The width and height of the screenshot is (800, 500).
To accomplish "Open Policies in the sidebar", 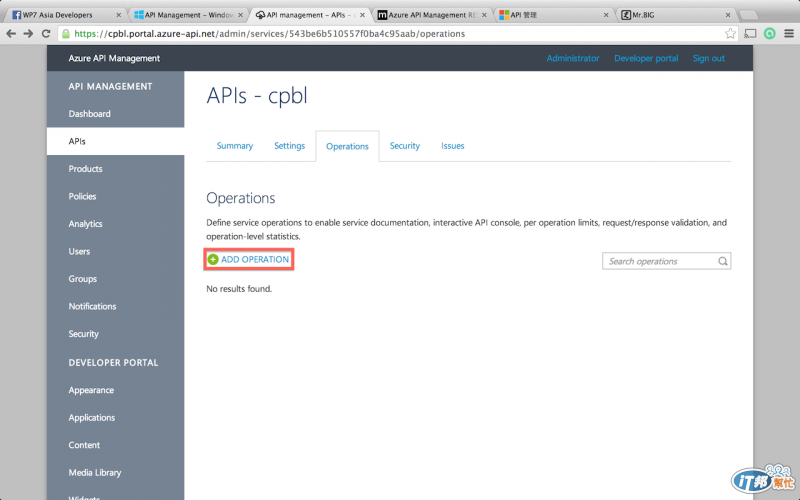I will coord(115,196).
